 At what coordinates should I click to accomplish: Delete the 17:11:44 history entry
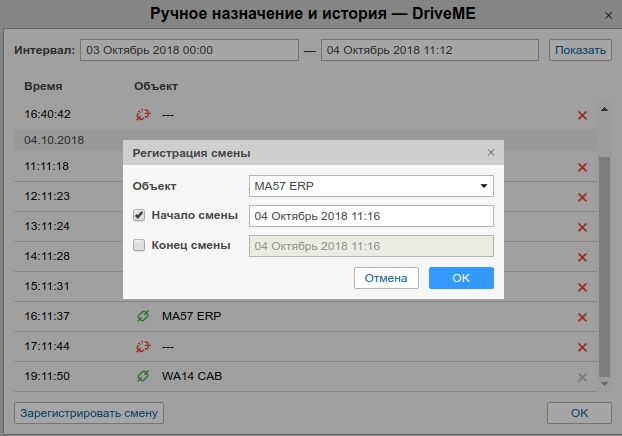pos(582,347)
